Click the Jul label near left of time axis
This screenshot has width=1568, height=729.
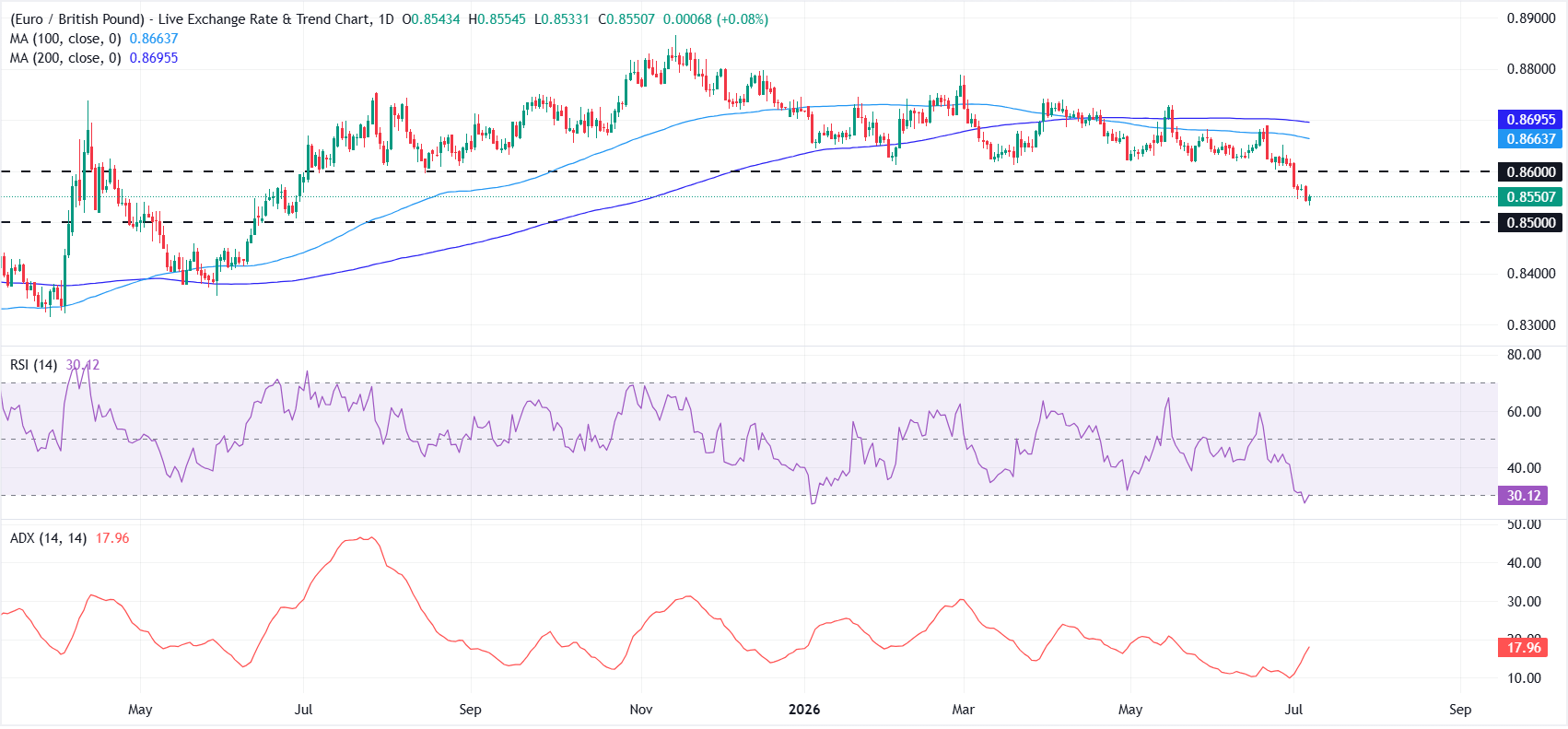303,710
